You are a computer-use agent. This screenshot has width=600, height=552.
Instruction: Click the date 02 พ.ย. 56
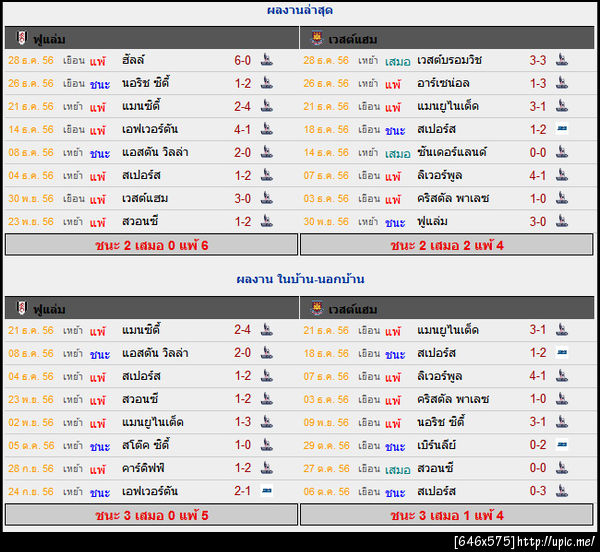click(x=31, y=422)
